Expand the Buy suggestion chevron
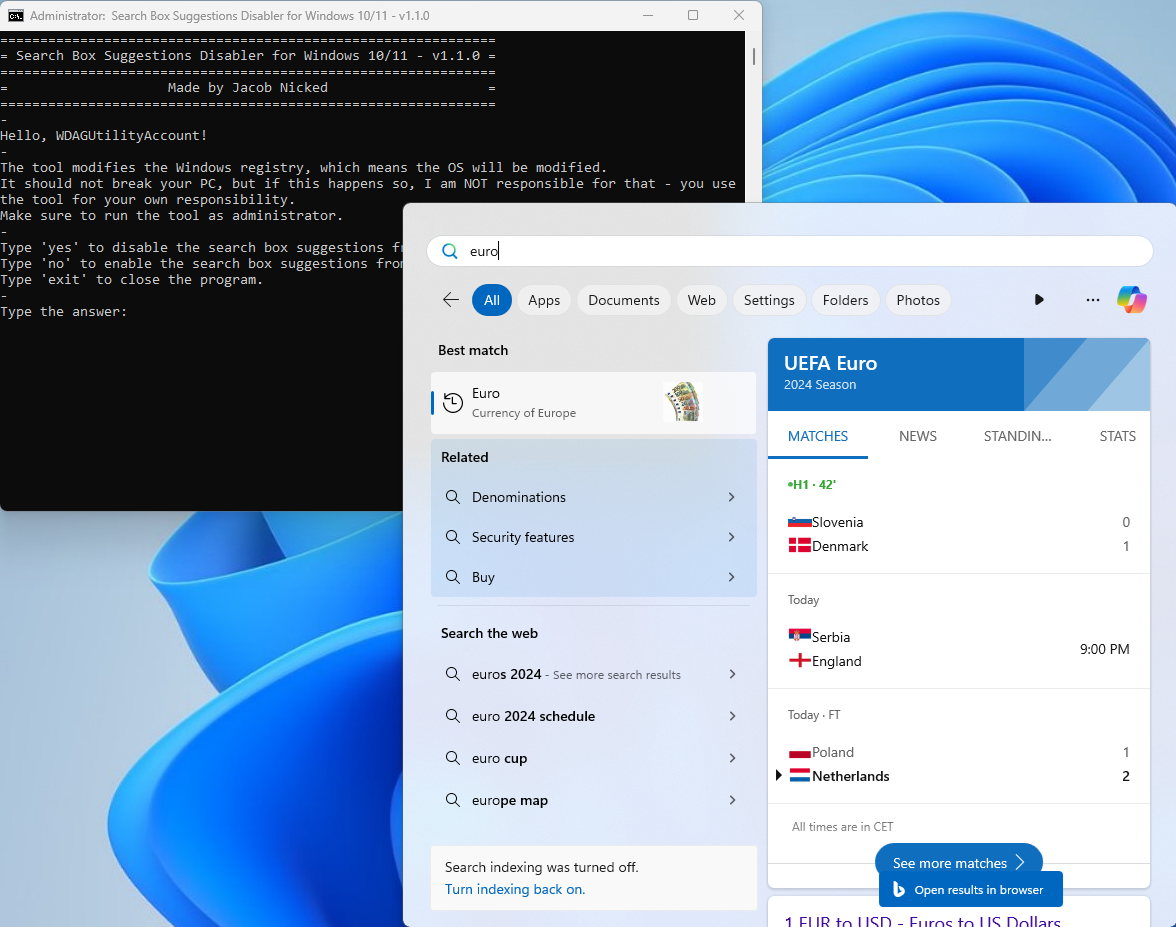 pyautogui.click(x=731, y=577)
